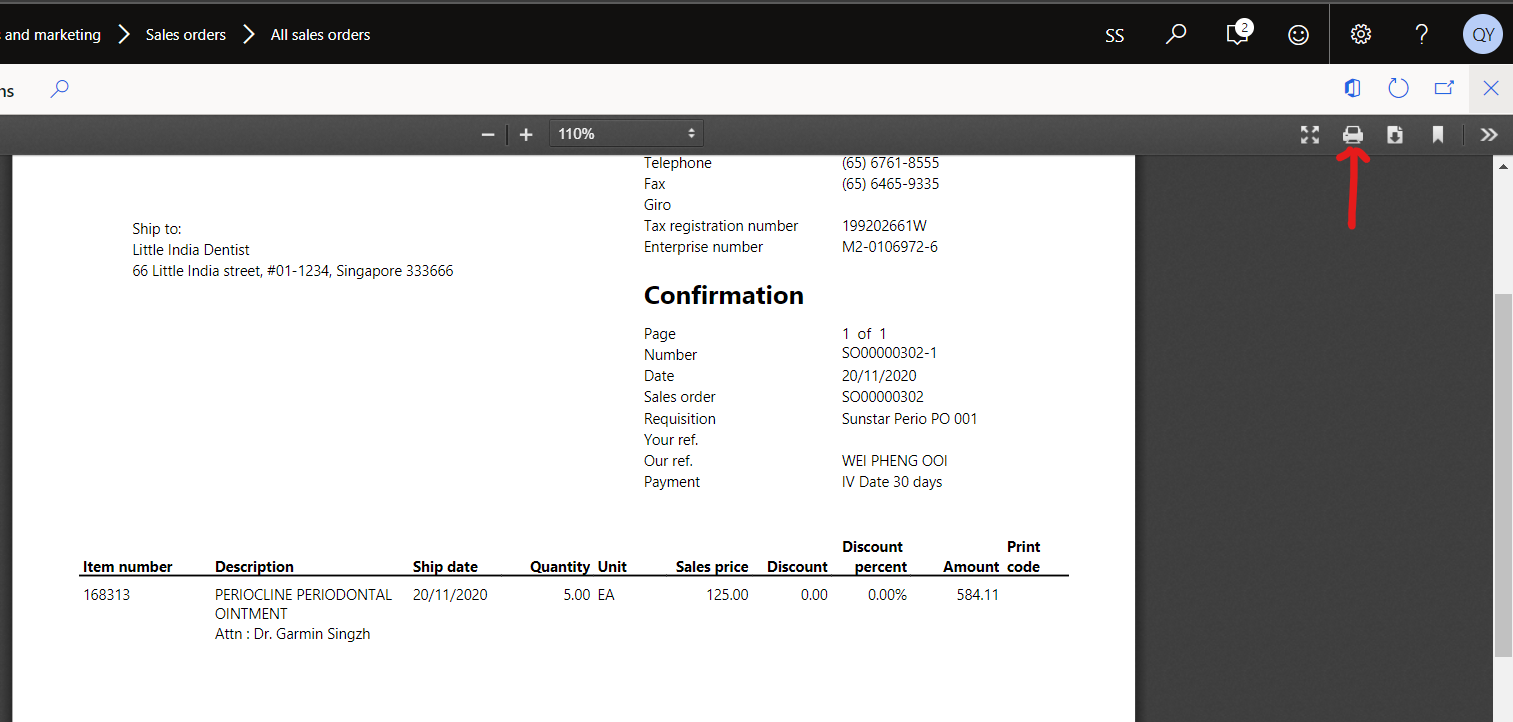Click tax registration number 199202661W
Image resolution: width=1513 pixels, height=722 pixels.
[x=884, y=226]
